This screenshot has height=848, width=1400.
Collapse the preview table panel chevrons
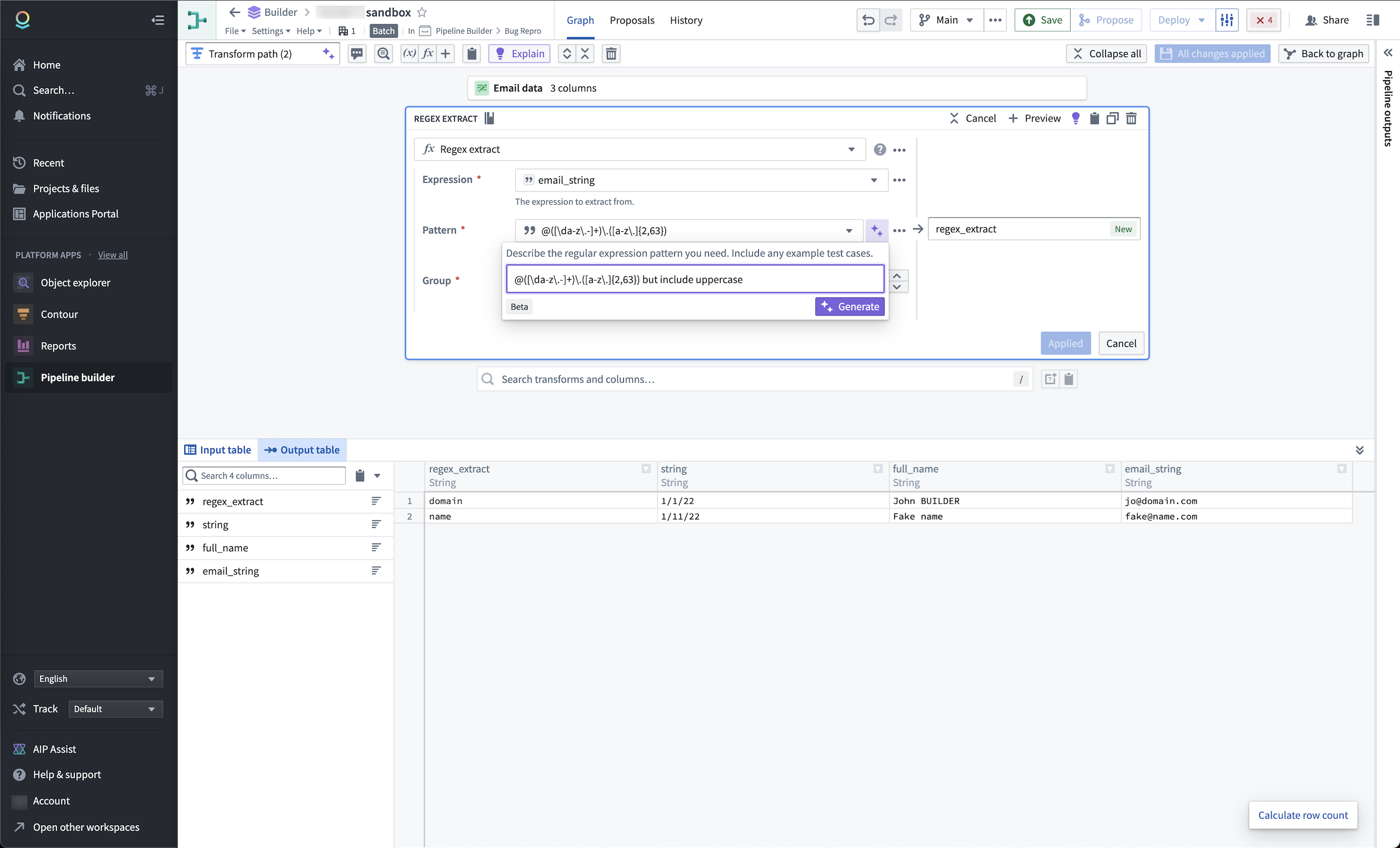1360,450
